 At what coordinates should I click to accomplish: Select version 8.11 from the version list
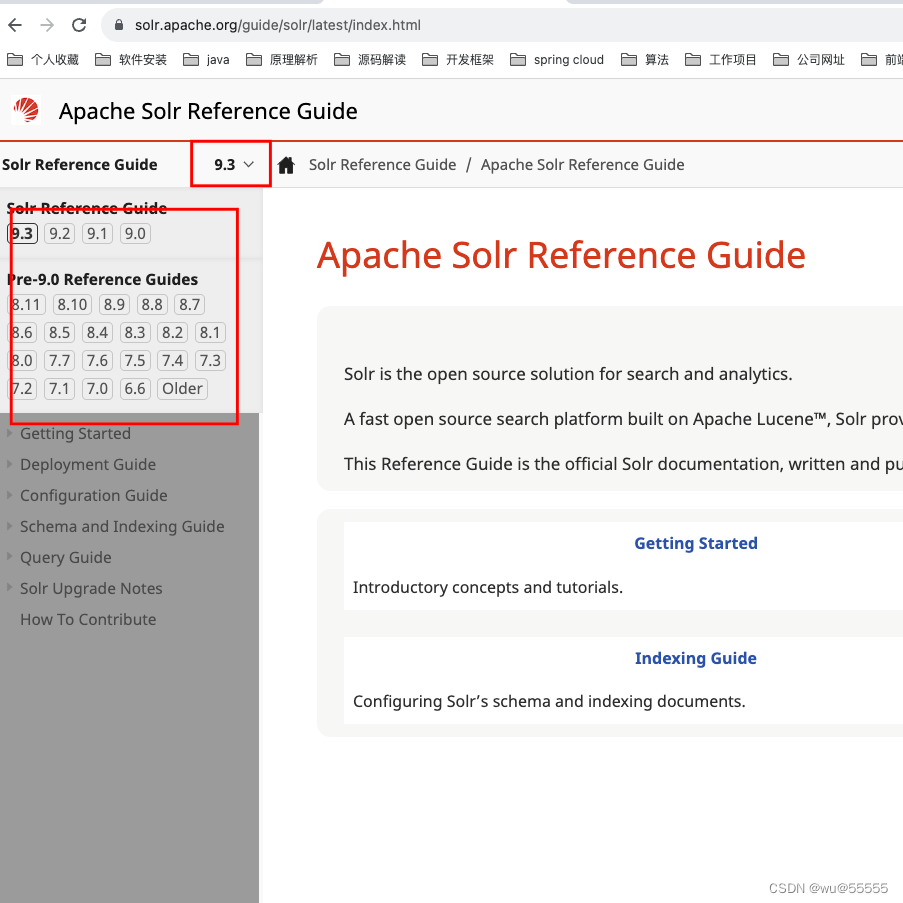(x=26, y=304)
